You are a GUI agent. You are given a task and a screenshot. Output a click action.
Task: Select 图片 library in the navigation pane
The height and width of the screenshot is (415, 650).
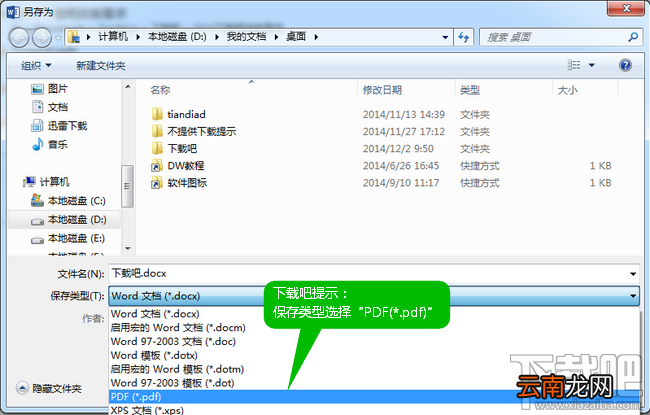pos(49,89)
